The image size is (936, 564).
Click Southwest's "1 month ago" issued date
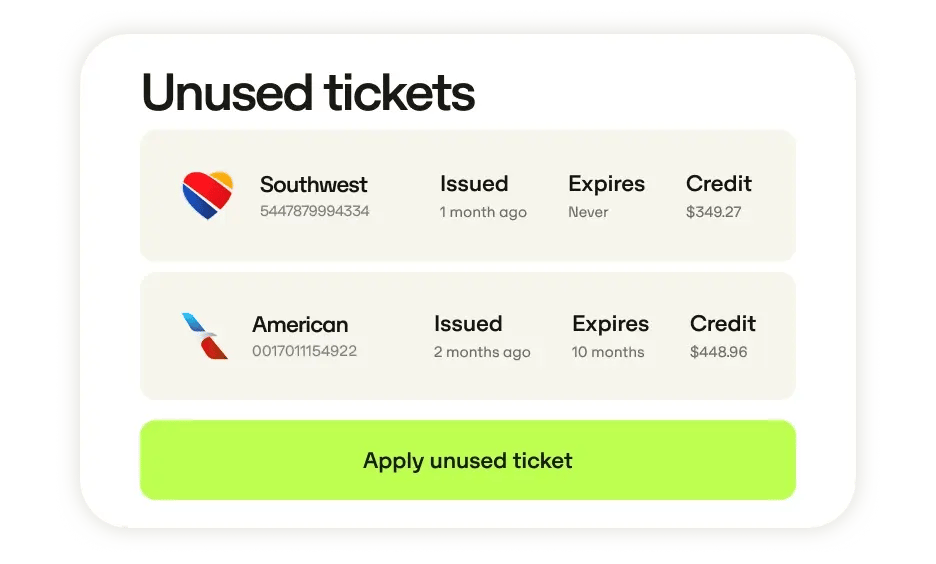(483, 212)
